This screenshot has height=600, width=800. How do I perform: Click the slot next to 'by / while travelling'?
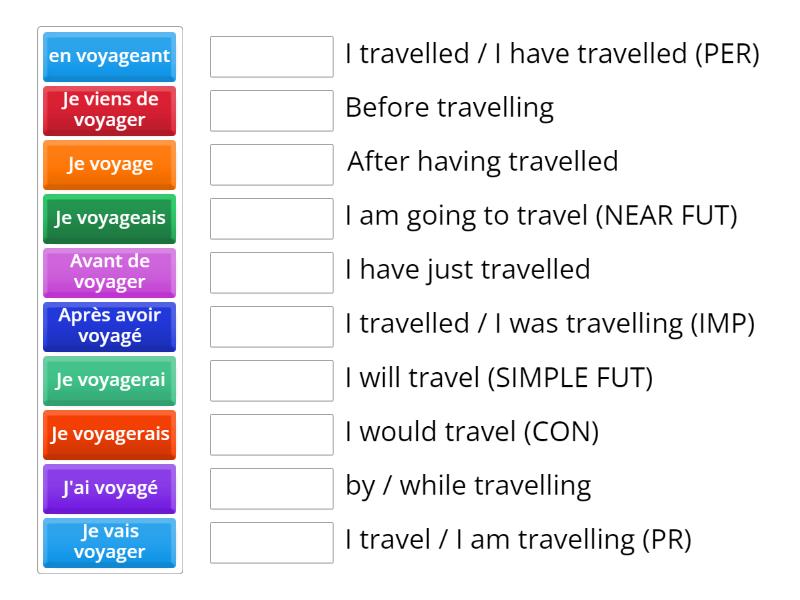tap(272, 485)
